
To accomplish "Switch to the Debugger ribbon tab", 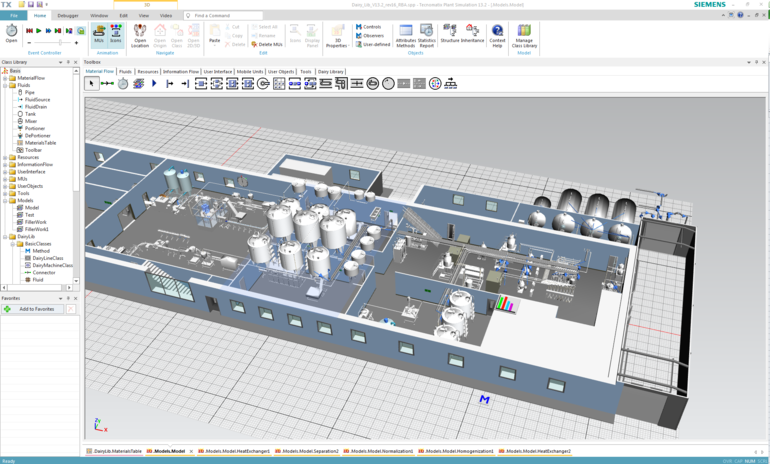I will point(68,16).
